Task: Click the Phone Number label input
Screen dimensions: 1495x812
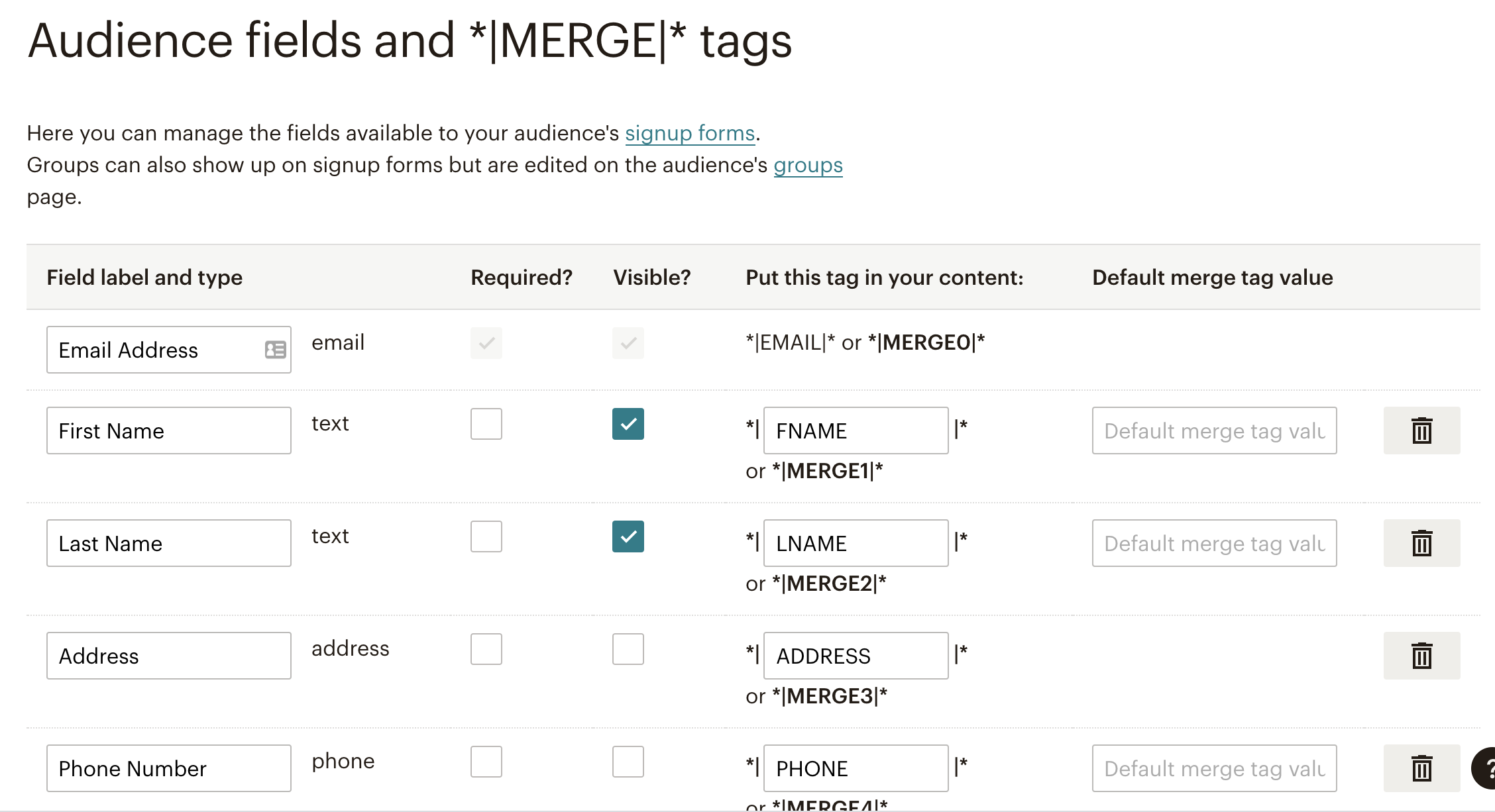Action: coord(168,768)
